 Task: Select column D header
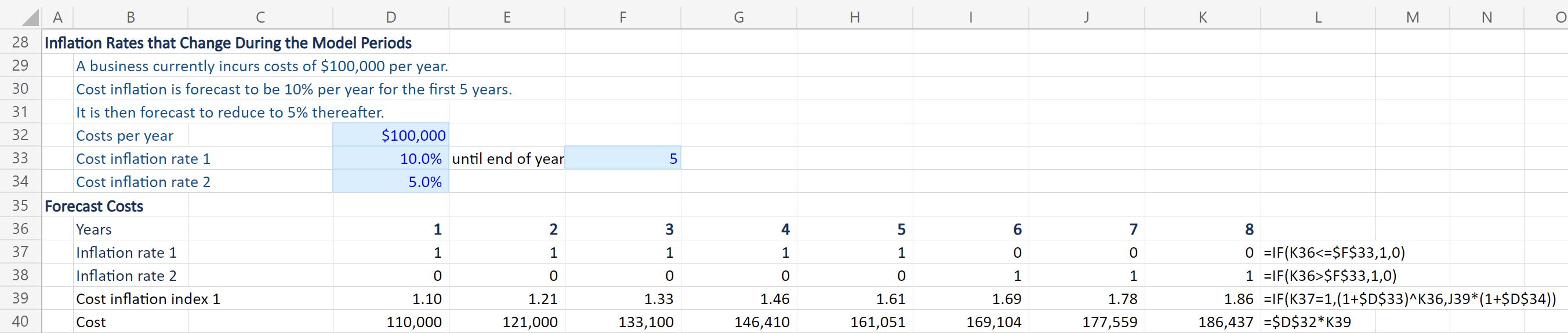[x=391, y=17]
